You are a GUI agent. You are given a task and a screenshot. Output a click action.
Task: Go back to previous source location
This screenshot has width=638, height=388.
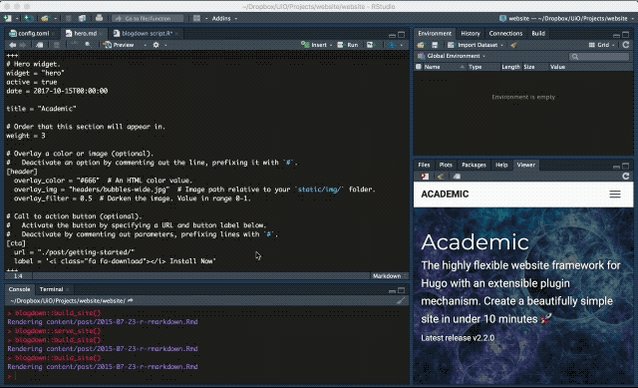pyautogui.click(x=13, y=45)
